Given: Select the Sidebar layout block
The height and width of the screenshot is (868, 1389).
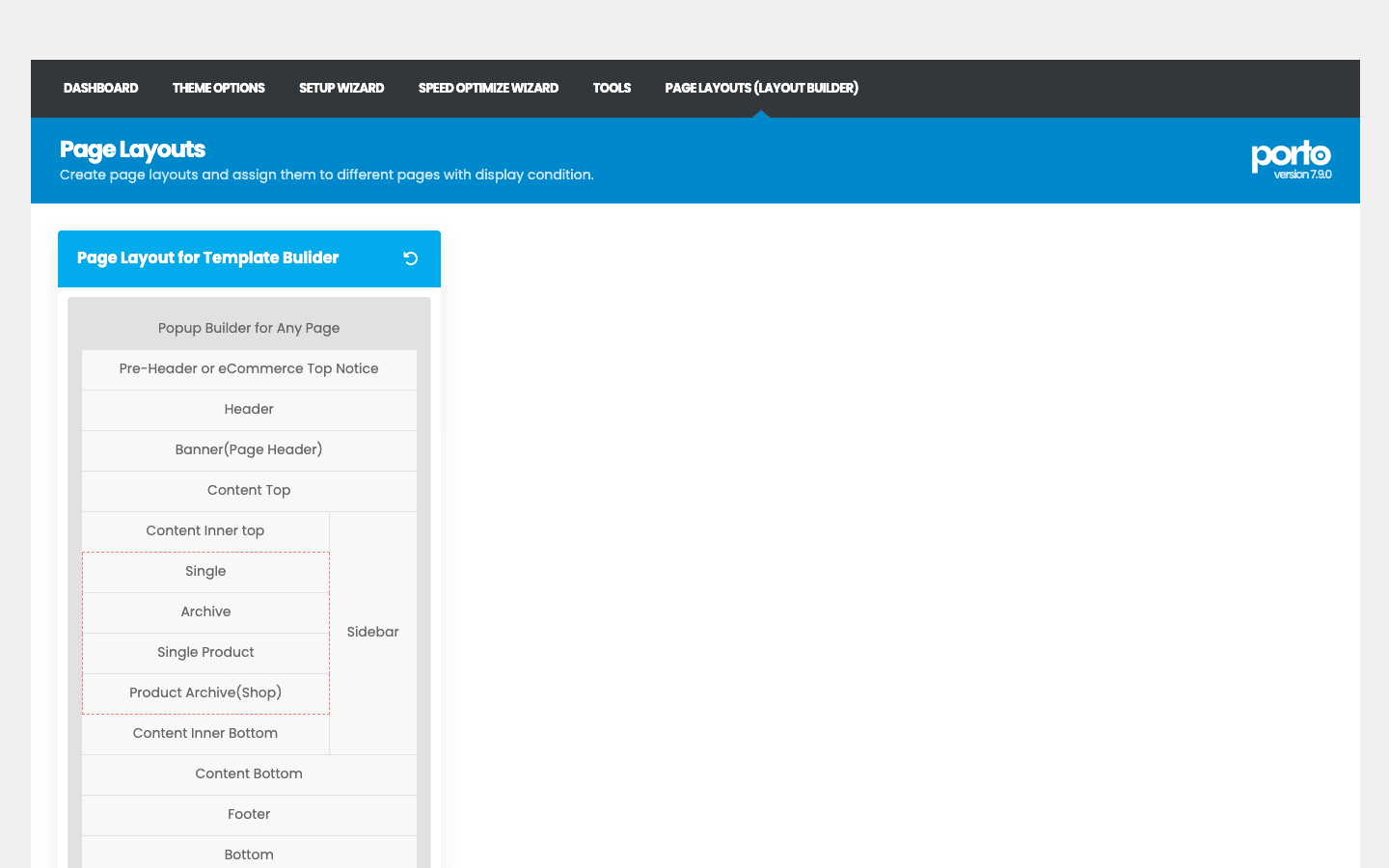Looking at the screenshot, I should (373, 633).
